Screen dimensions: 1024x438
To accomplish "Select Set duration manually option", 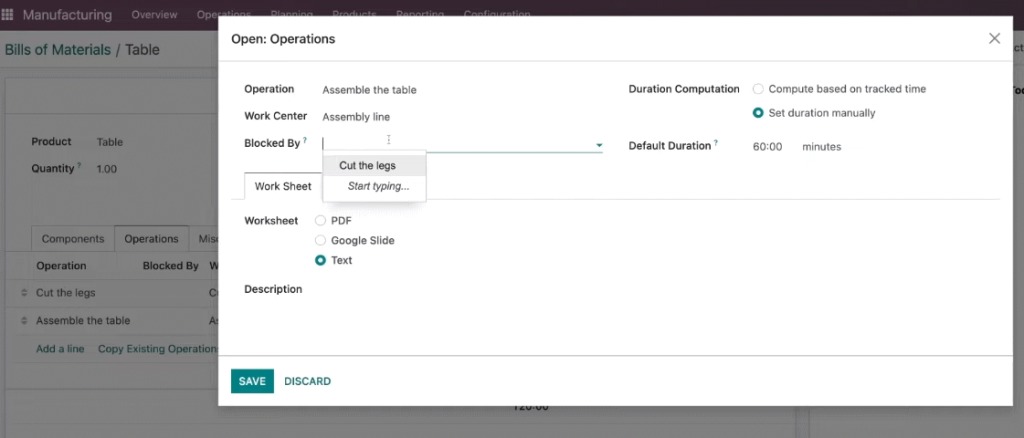I will (x=758, y=113).
